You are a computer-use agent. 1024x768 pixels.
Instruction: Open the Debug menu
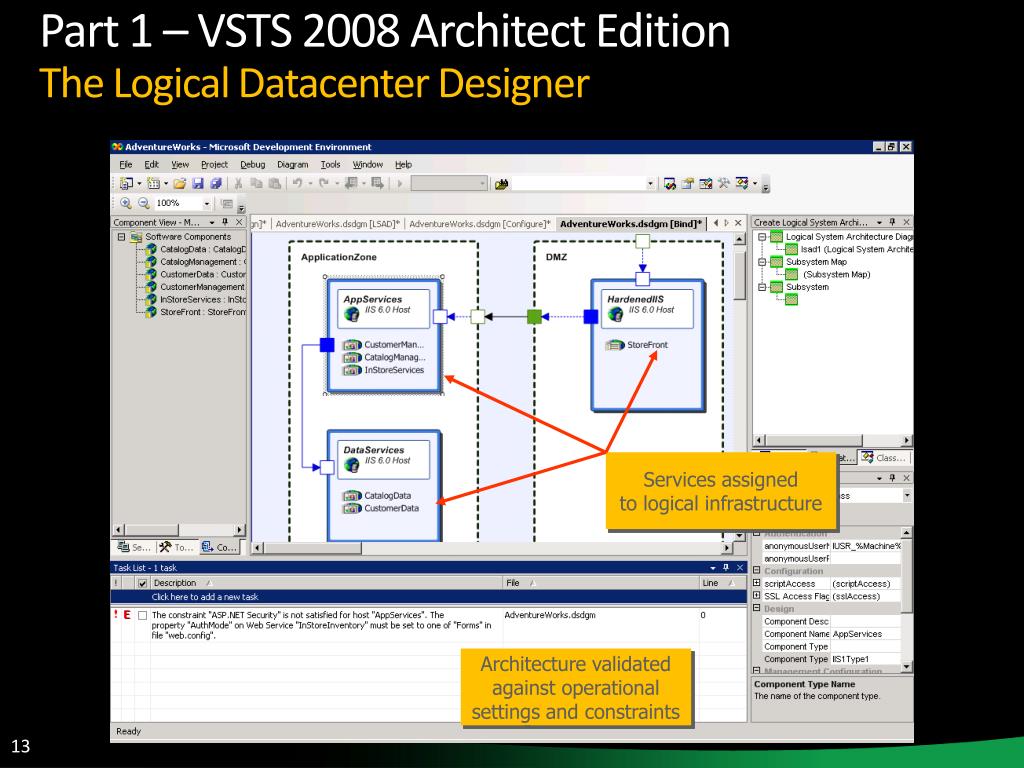[x=253, y=165]
